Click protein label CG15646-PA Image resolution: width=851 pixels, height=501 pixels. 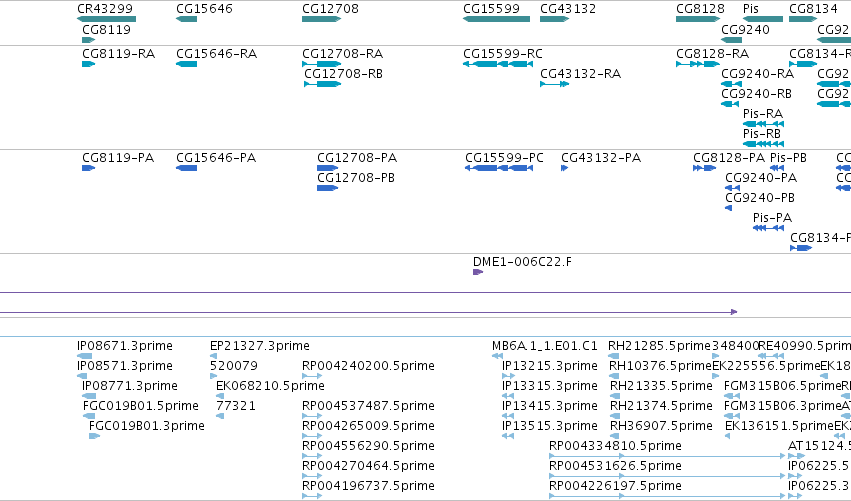(x=216, y=158)
